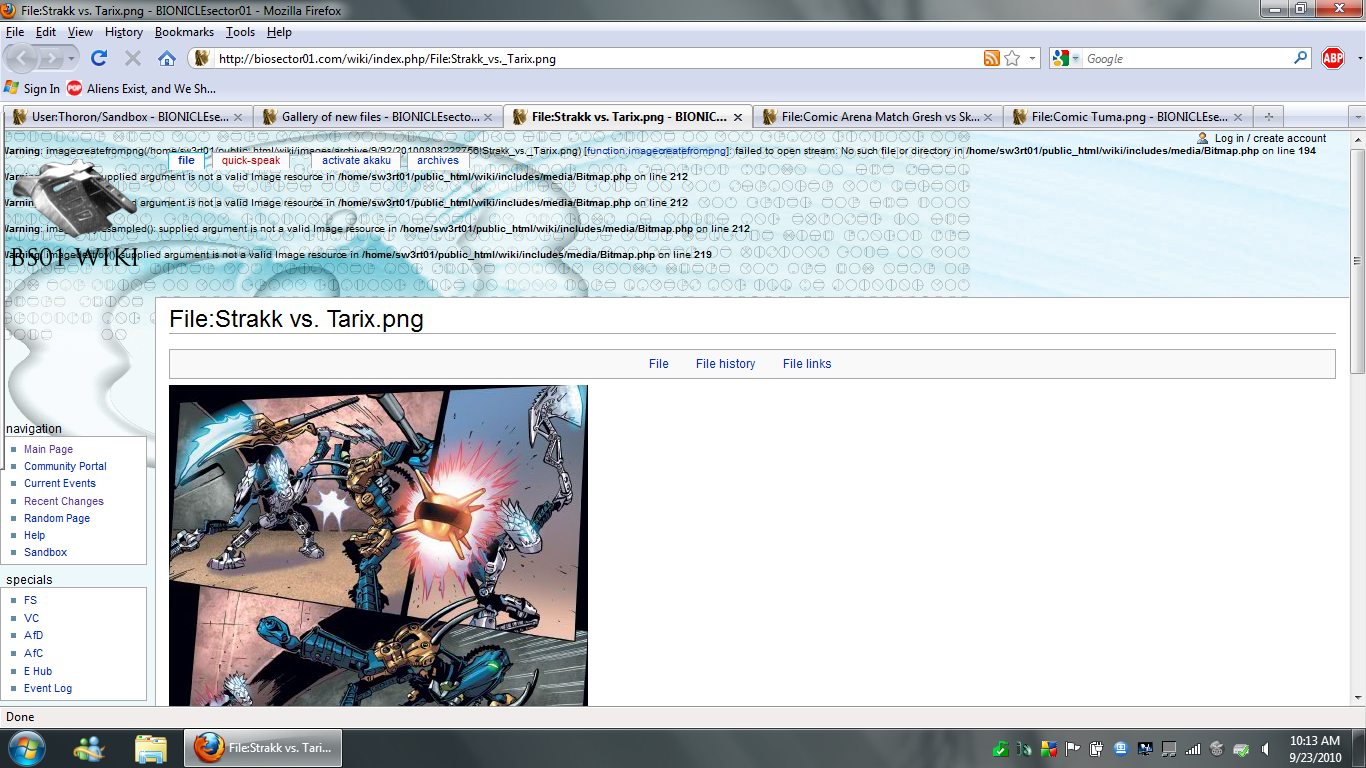Click the BS01 Wiki logo
1366x768 pixels.
click(75, 215)
